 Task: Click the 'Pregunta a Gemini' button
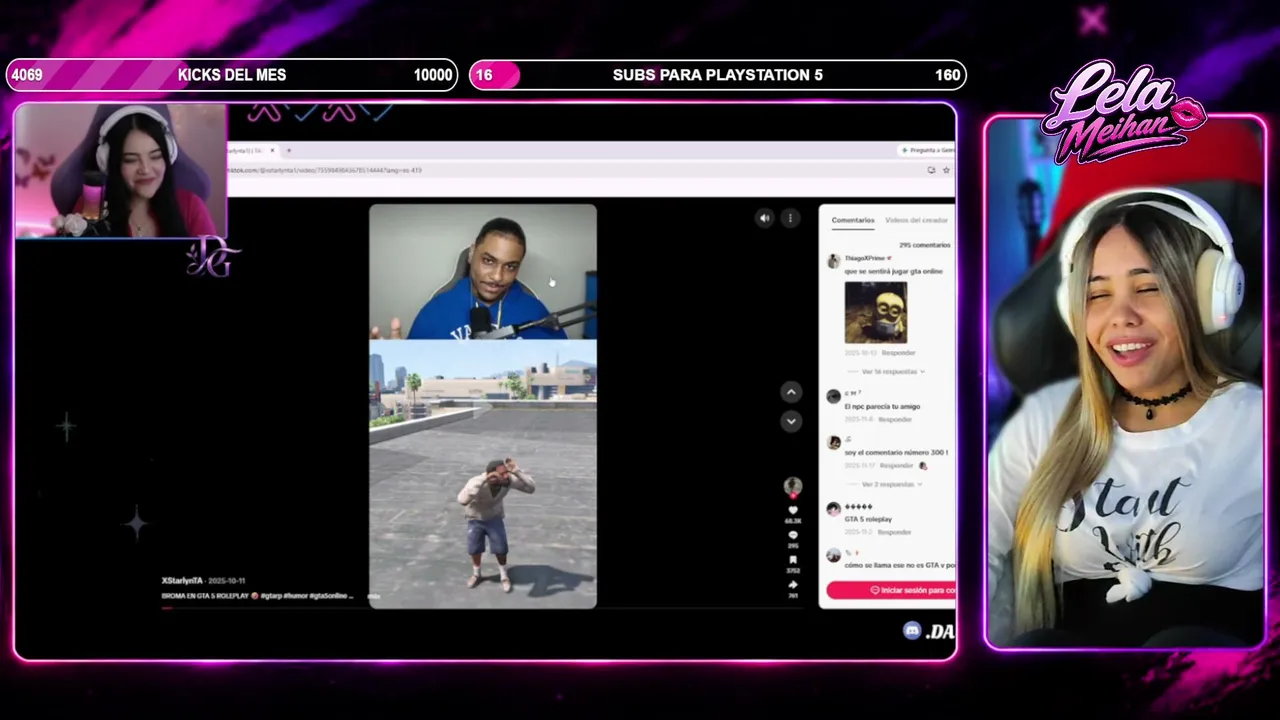pos(927,150)
